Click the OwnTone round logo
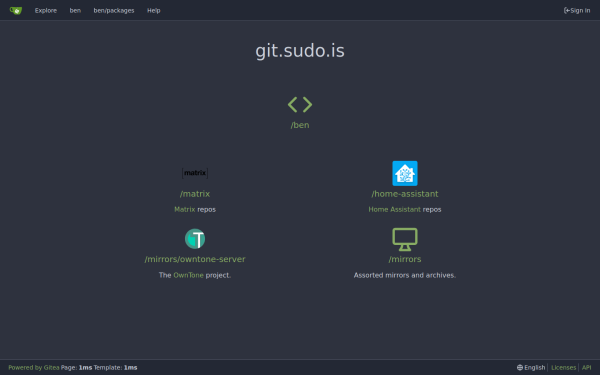This screenshot has width=600, height=375. tap(195, 239)
